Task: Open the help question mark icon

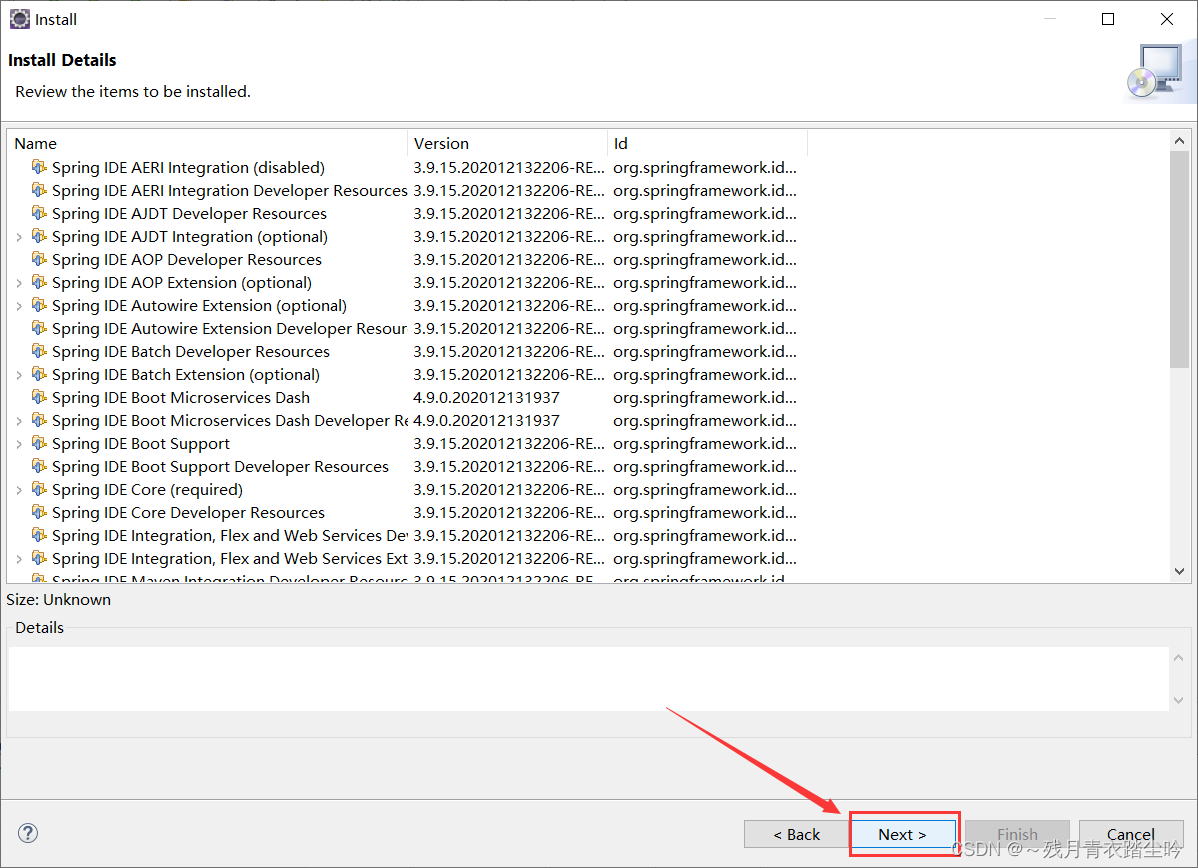Action: (x=28, y=833)
